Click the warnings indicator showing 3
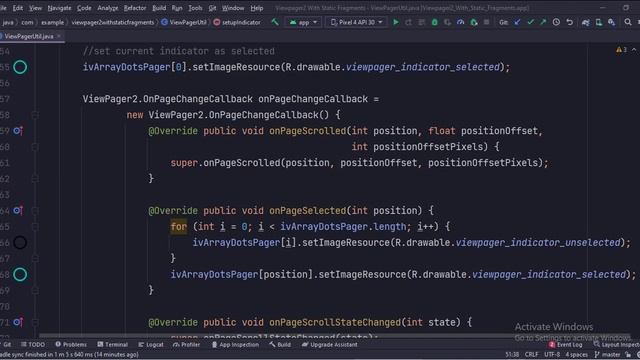The height and width of the screenshot is (360, 640). (x=622, y=50)
